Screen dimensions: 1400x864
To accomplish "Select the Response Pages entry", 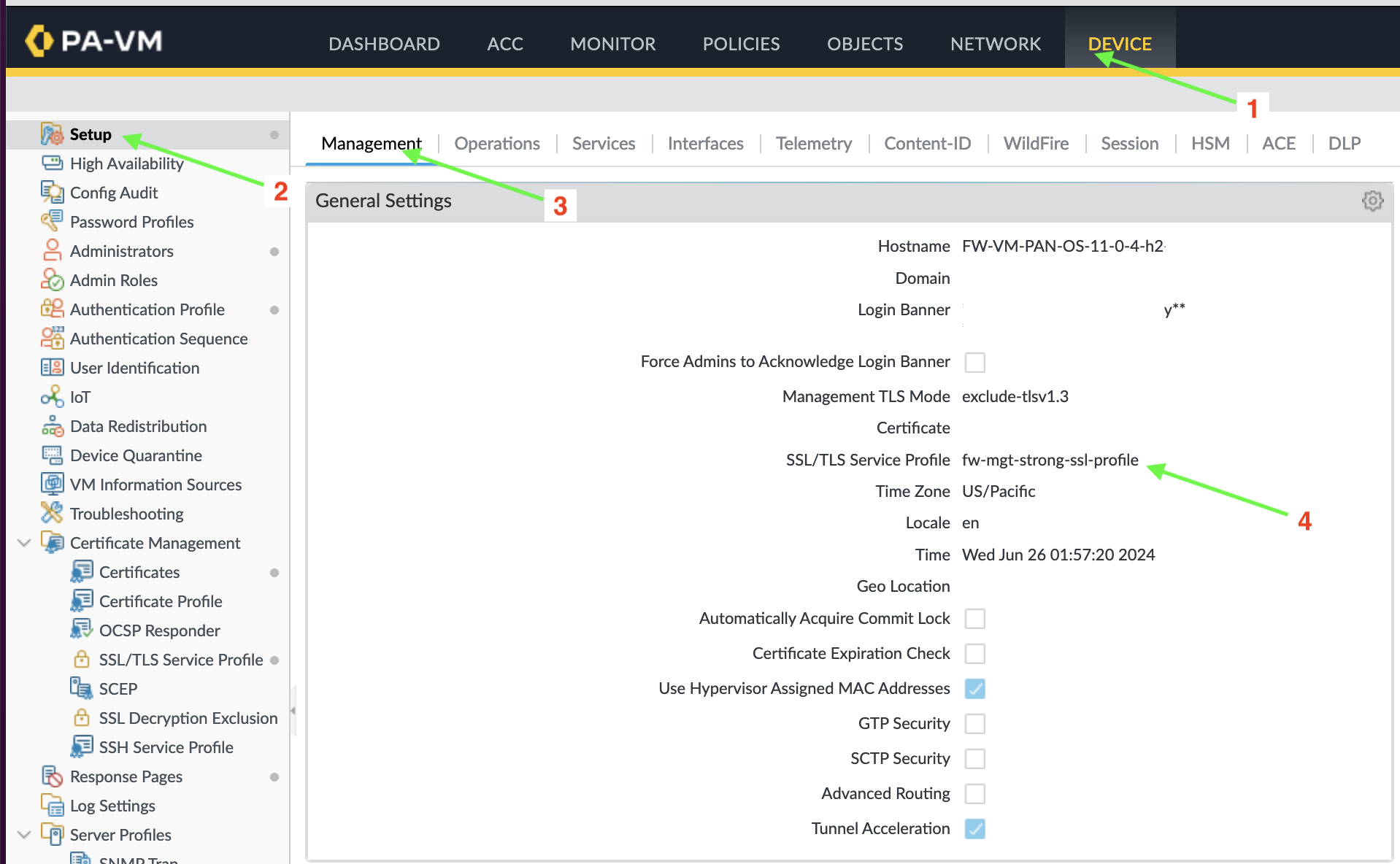I will (126, 776).
